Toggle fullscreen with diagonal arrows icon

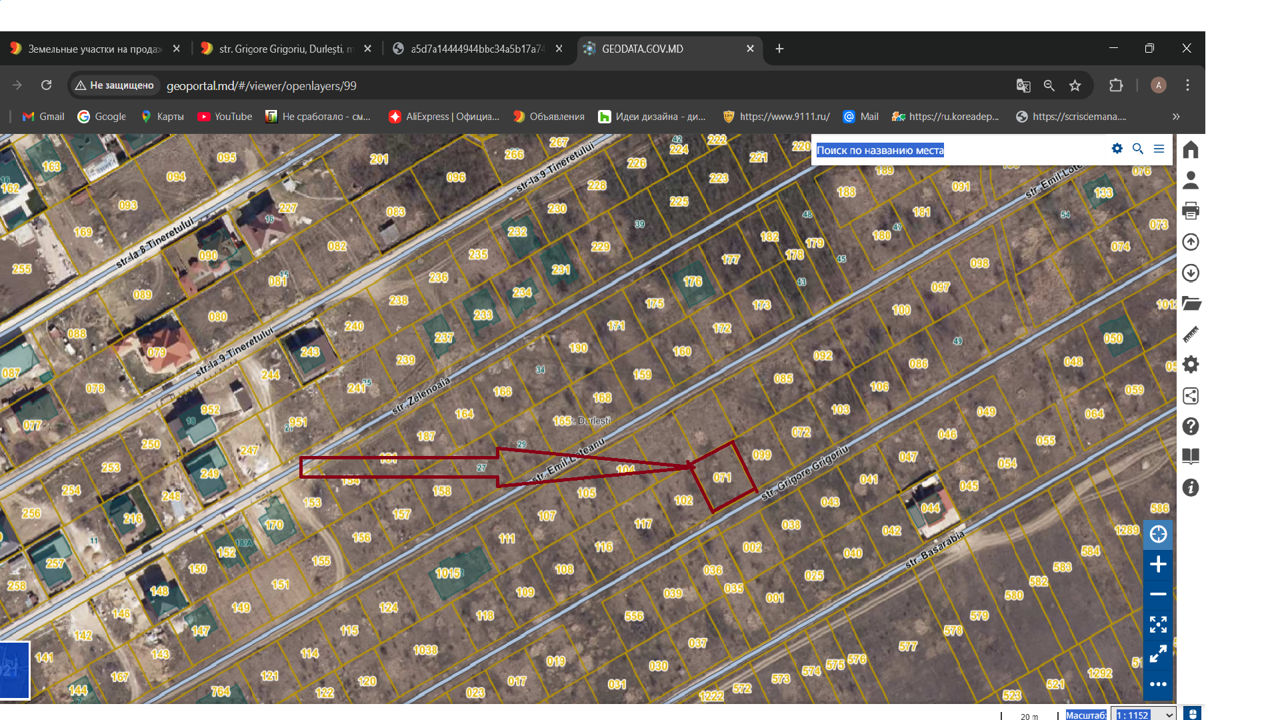click(x=1158, y=654)
